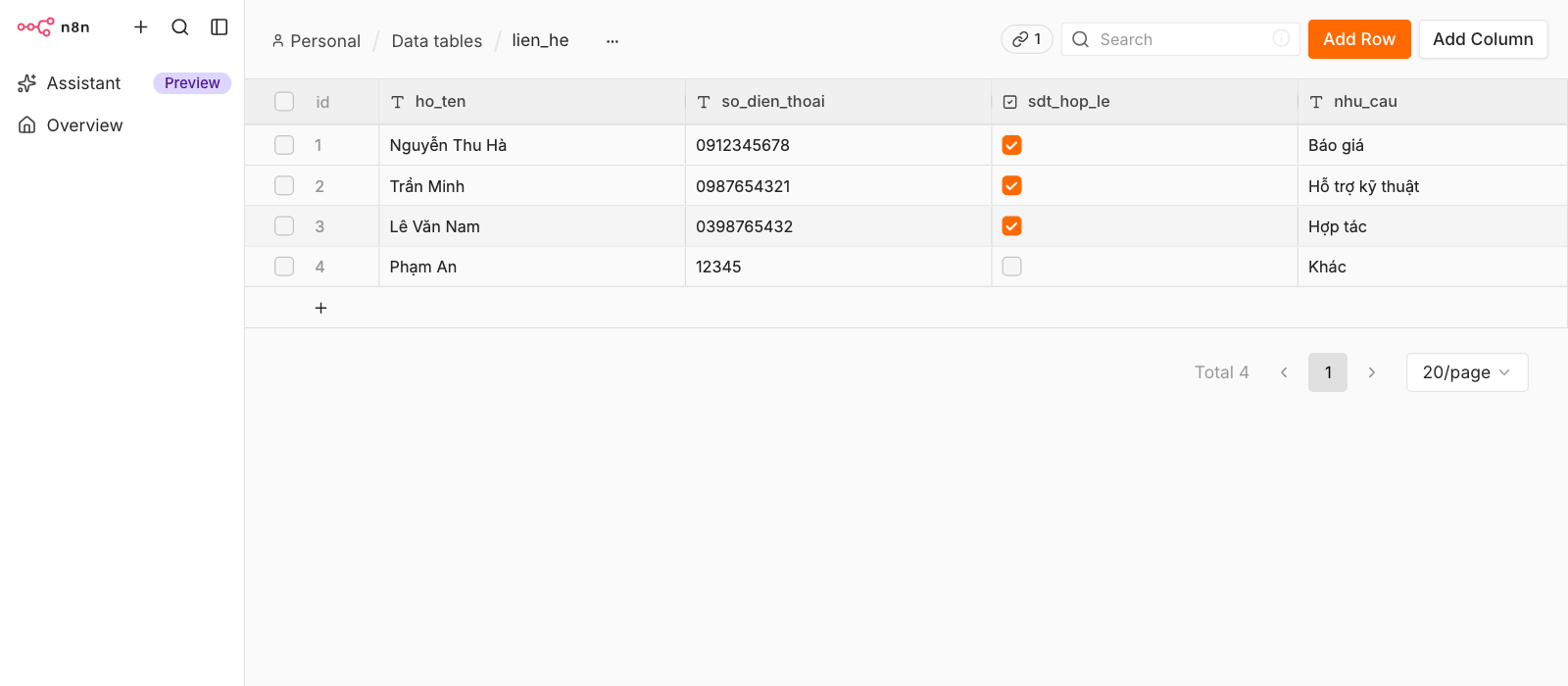Click the sdt_hop_le column header
Viewport: 1568px width, 686px height.
click(x=1145, y=102)
